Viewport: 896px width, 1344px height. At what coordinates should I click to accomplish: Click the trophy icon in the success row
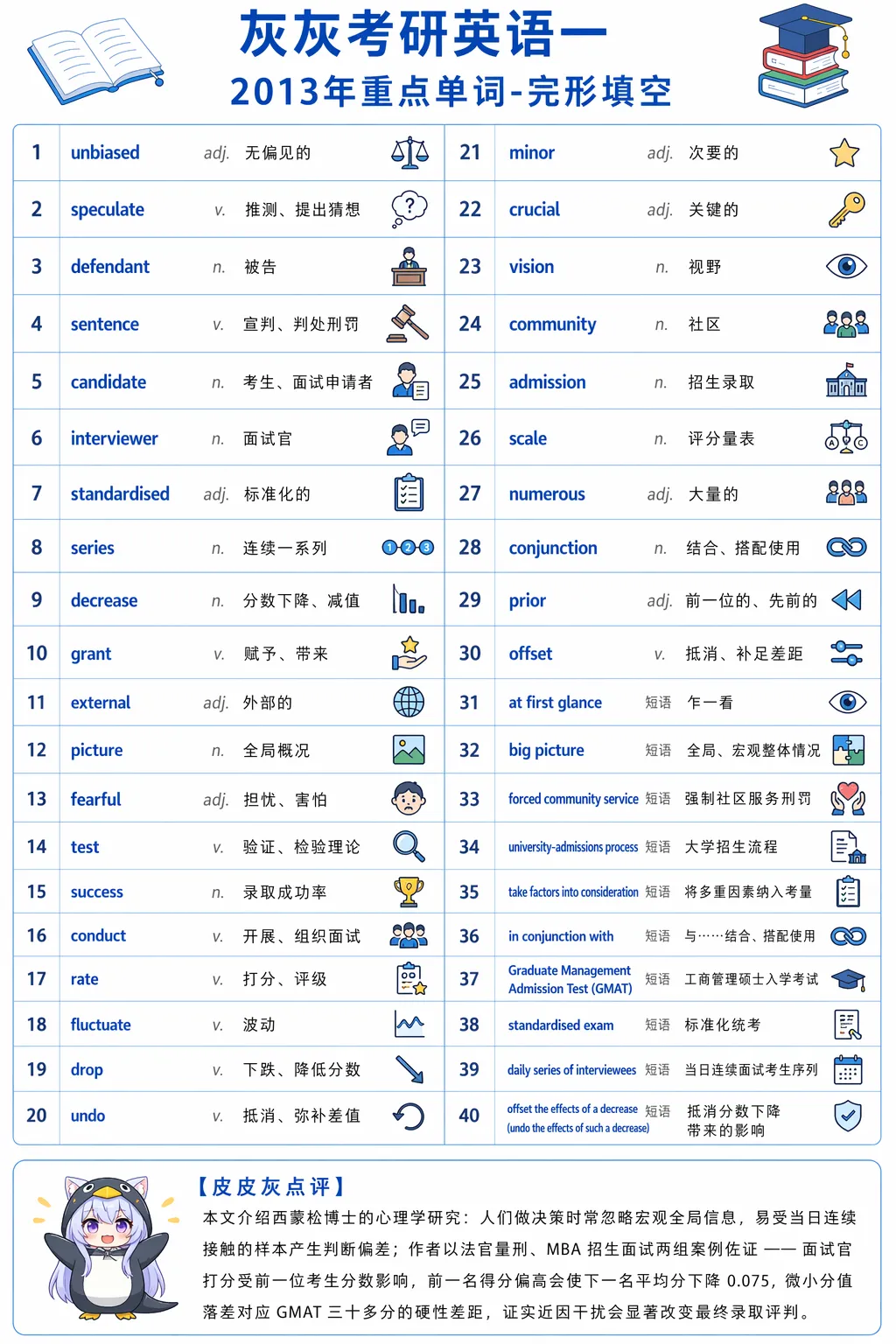[409, 892]
